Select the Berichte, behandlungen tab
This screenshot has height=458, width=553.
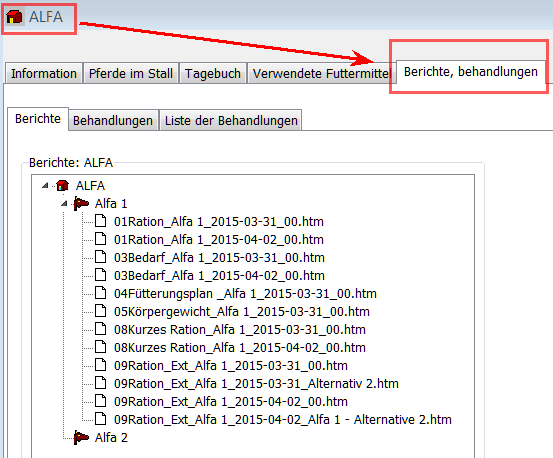[471, 72]
